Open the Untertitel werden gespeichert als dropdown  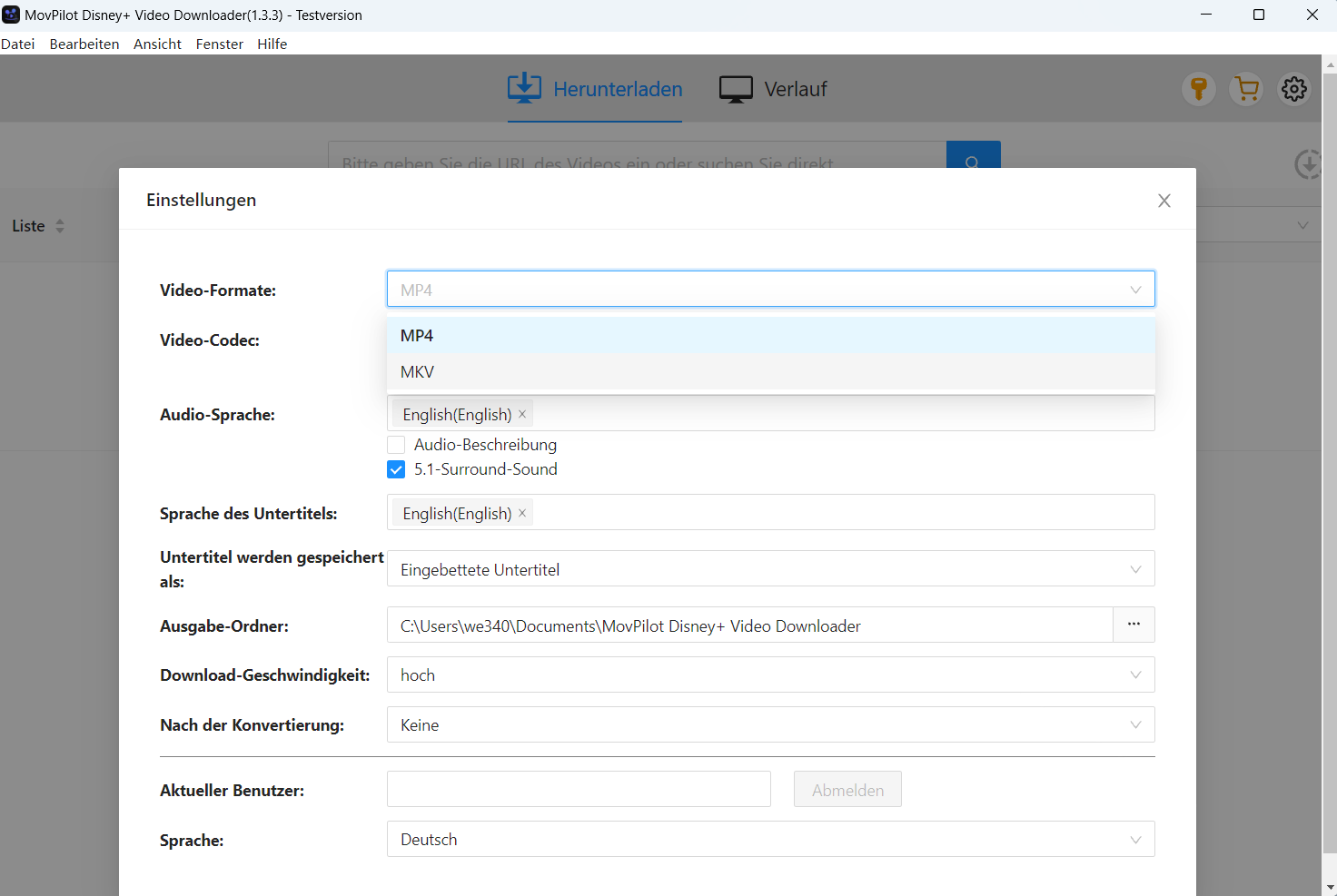(x=771, y=568)
